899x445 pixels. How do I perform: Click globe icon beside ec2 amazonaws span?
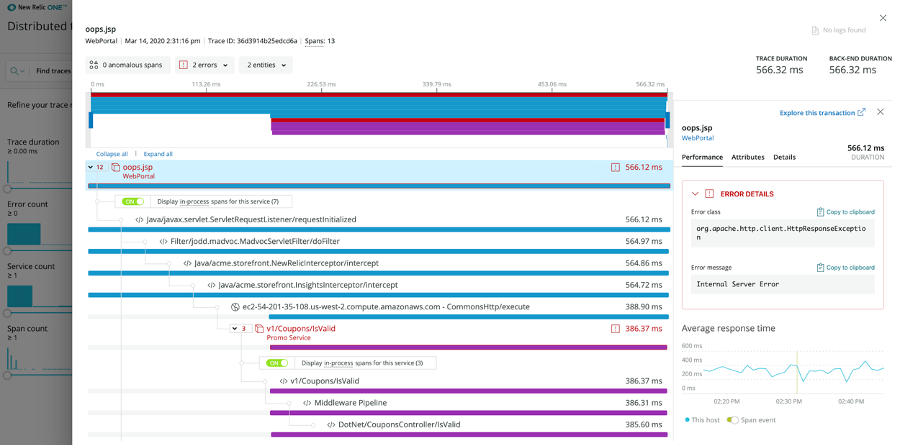point(234,307)
